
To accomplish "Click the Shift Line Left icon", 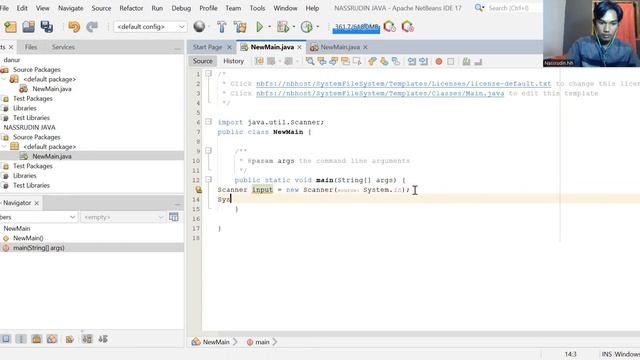I will 411,61.
